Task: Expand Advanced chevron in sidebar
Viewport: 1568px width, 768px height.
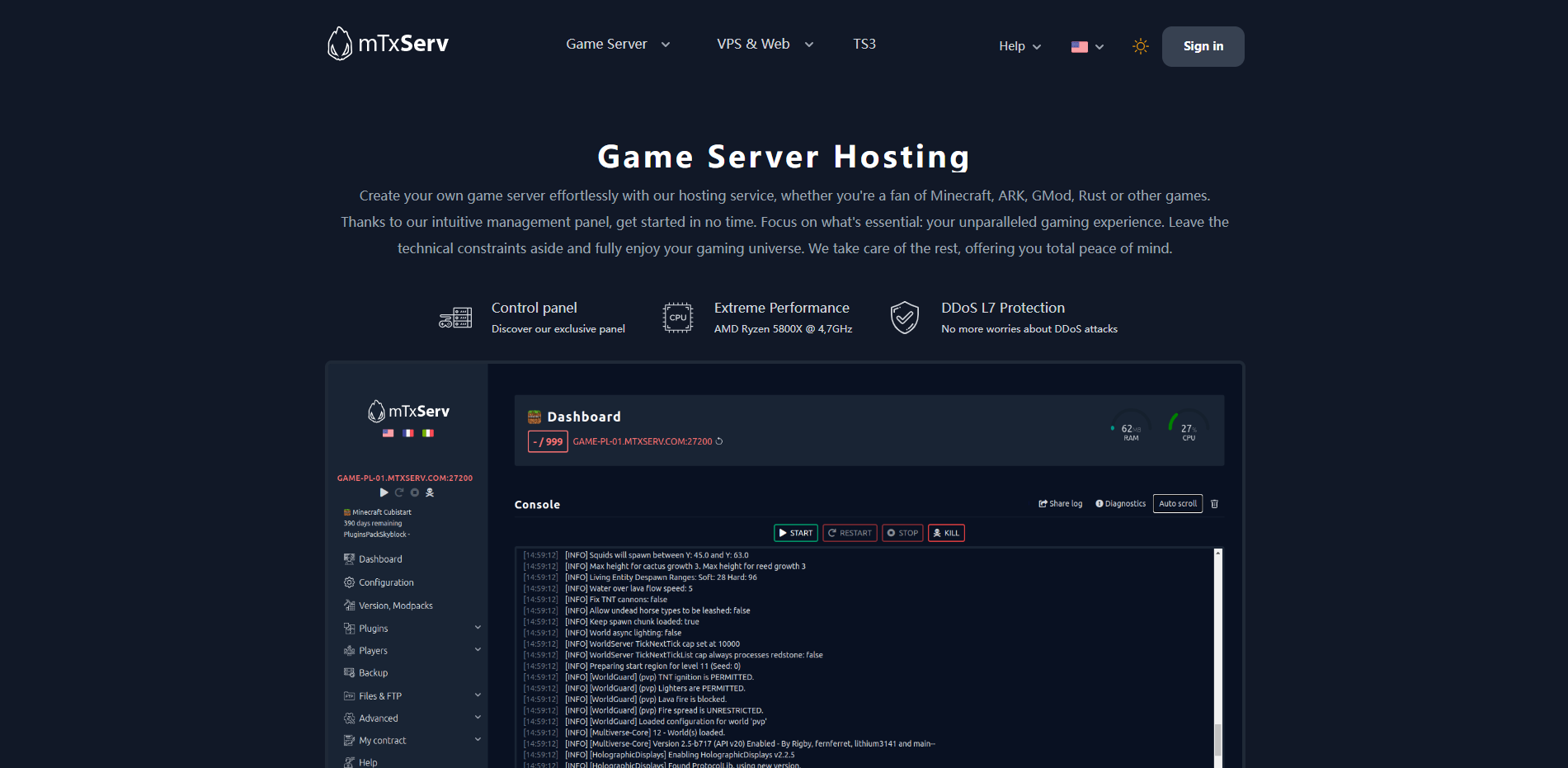Action: [478, 718]
